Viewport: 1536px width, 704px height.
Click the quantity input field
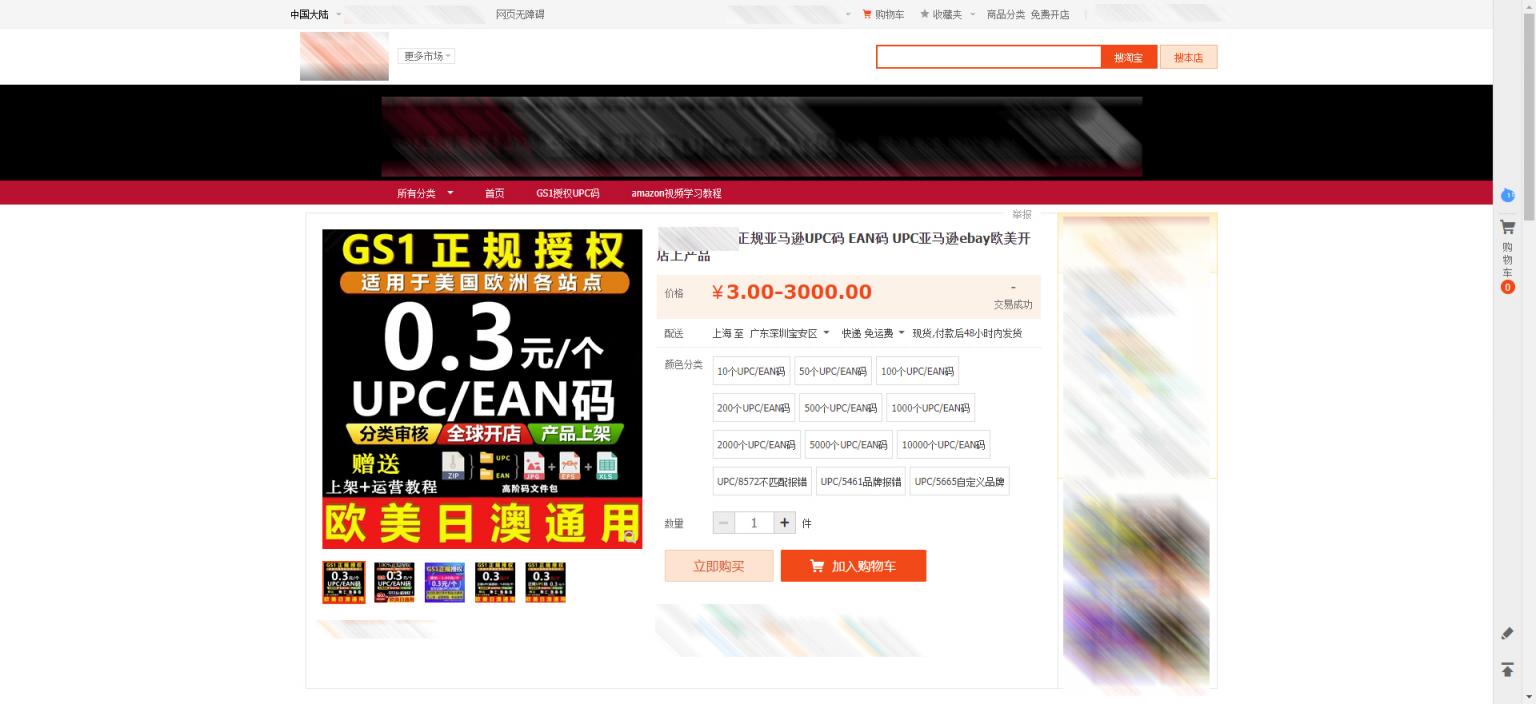[754, 523]
